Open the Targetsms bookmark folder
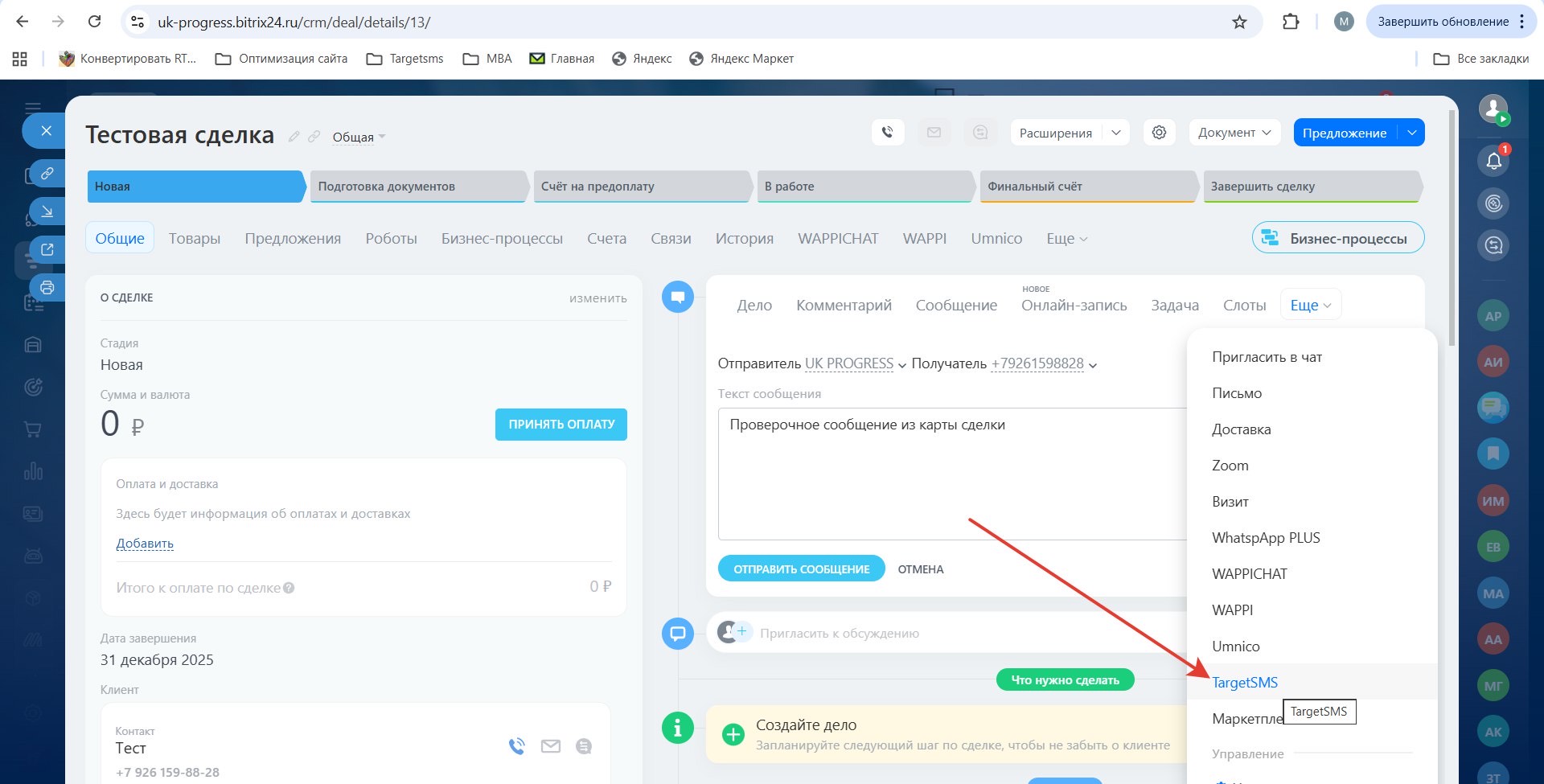This screenshot has height=784, width=1544. tap(404, 59)
